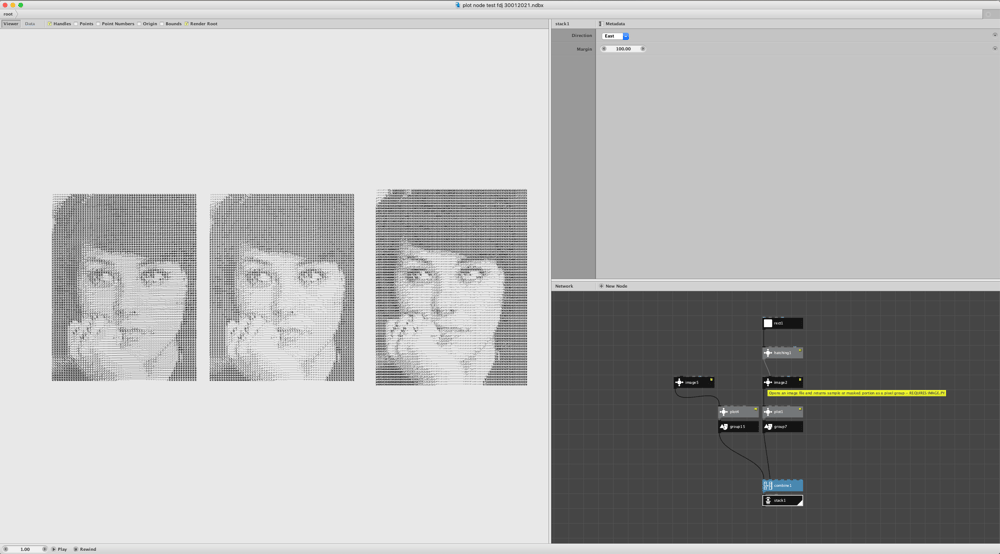Toggle the Render Root checkbox
The height and width of the screenshot is (554, 1000).
tap(186, 24)
